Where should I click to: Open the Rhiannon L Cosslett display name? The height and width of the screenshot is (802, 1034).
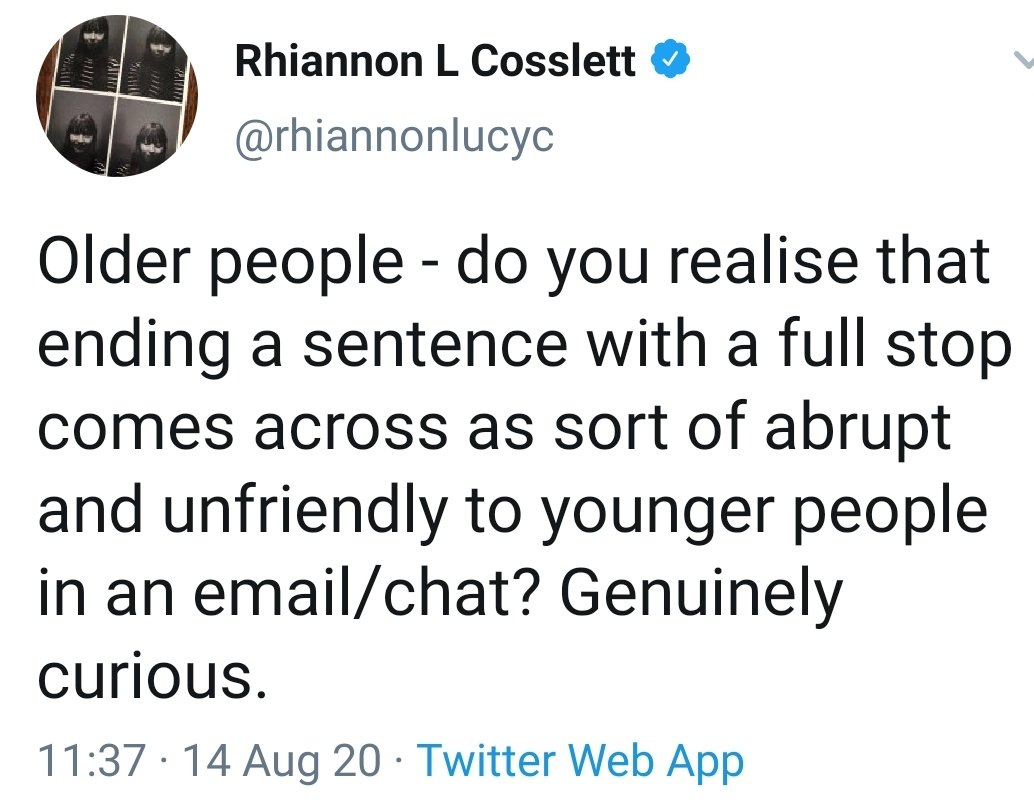(x=435, y=61)
